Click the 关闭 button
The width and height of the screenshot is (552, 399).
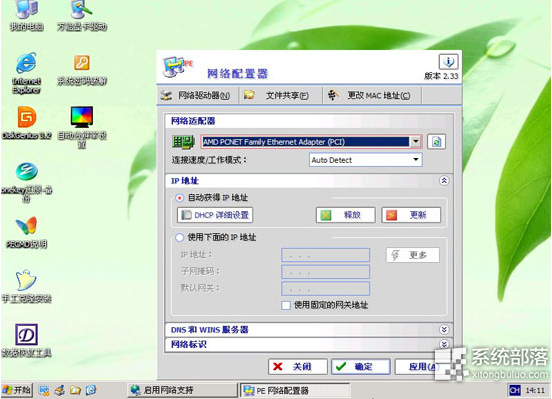[x=298, y=367]
